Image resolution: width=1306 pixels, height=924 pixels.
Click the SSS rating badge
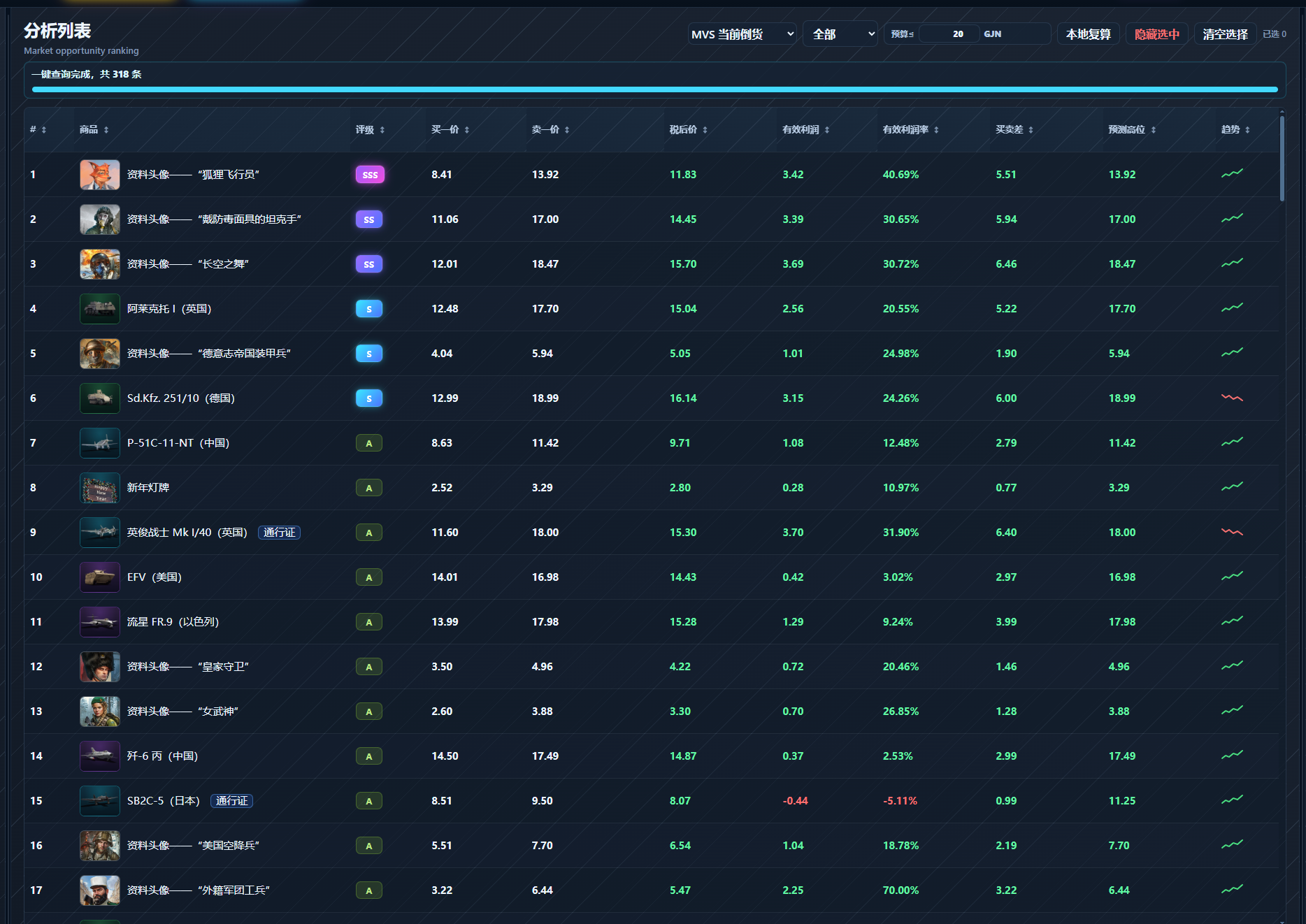pyautogui.click(x=370, y=175)
